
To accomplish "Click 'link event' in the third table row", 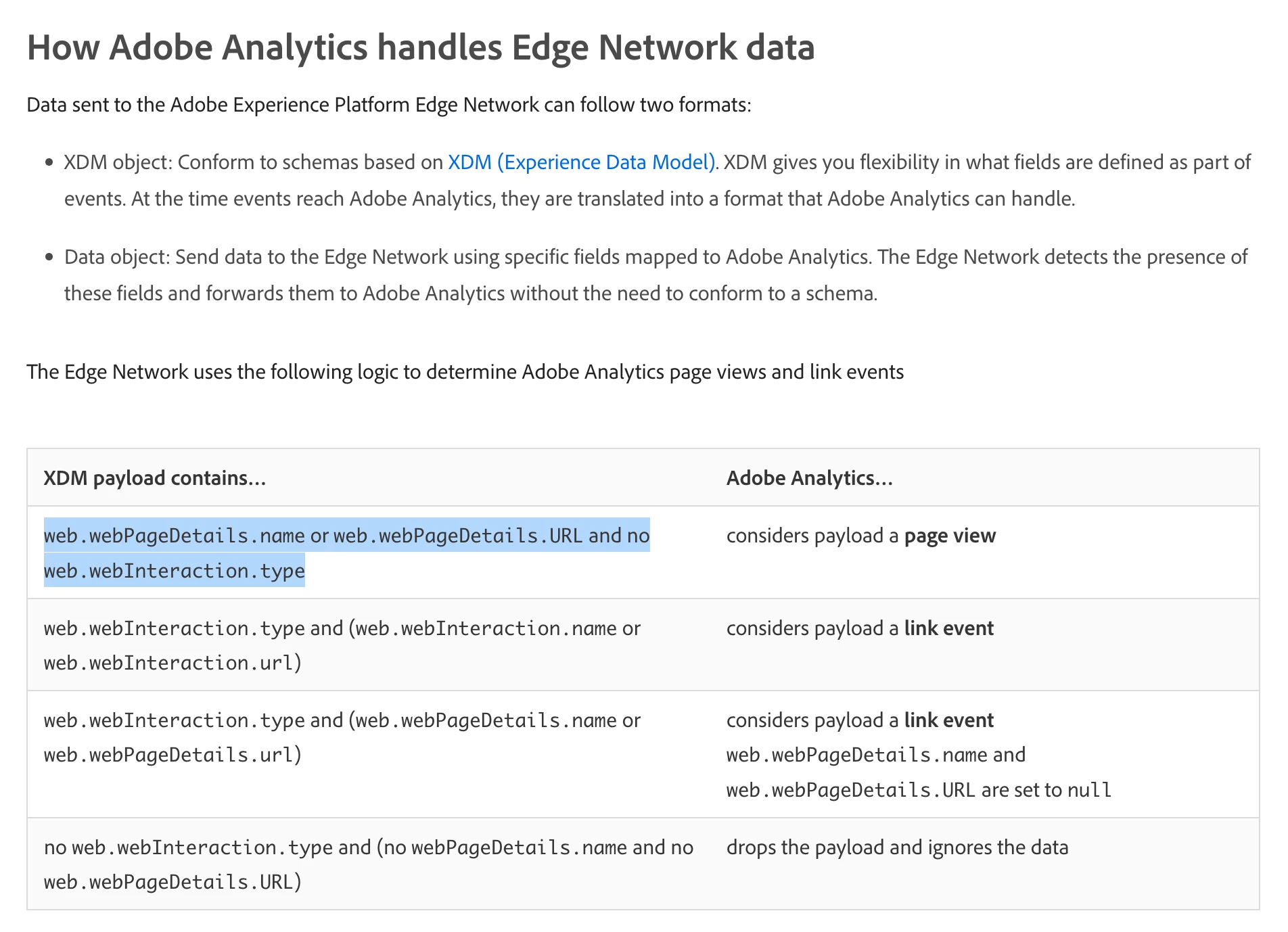I will pyautogui.click(x=949, y=720).
